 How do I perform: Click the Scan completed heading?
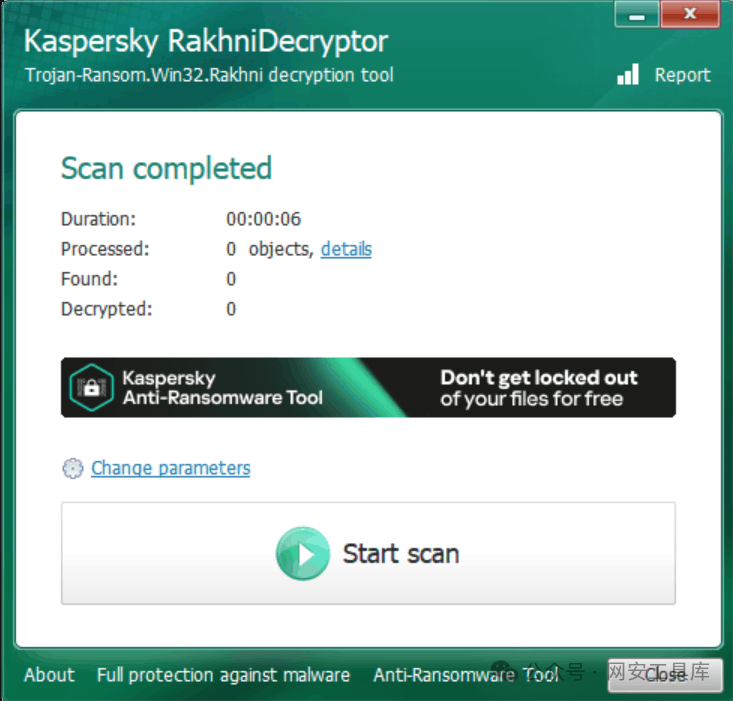click(x=166, y=168)
